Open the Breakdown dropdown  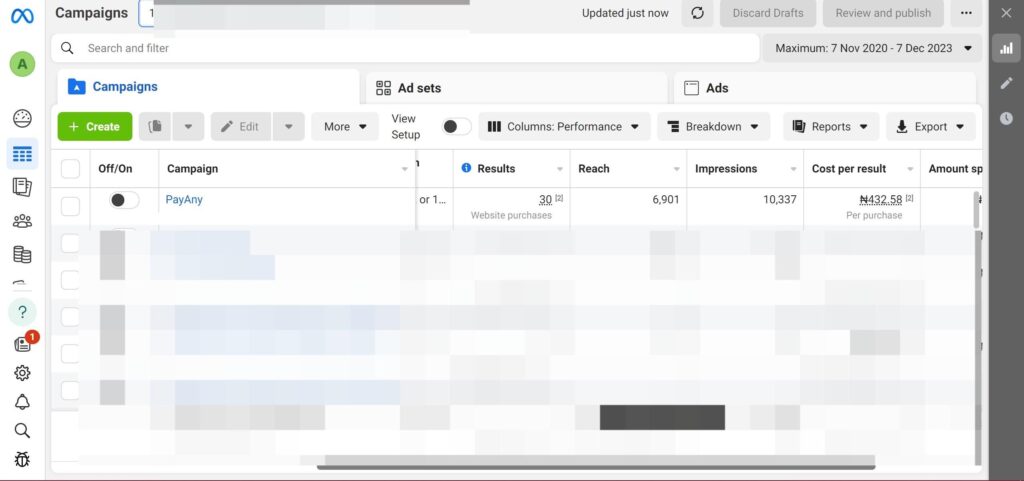(x=713, y=127)
